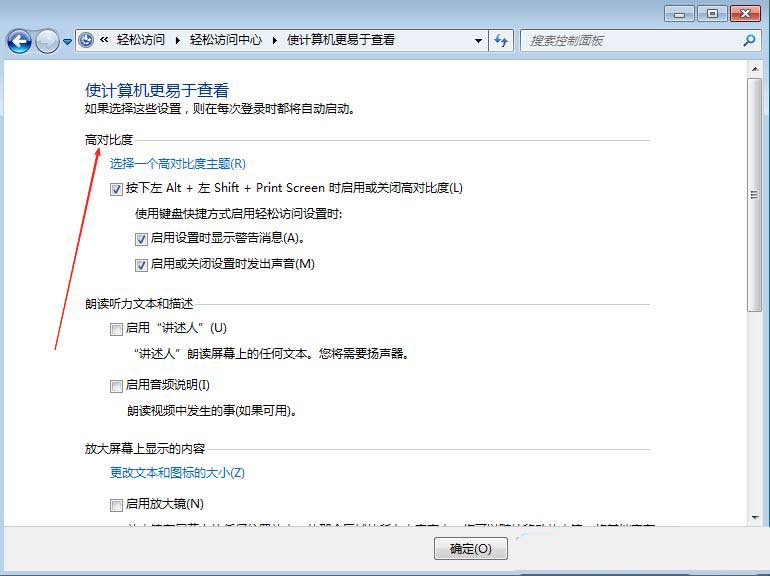
Task: Click inside the 搜索控制面板 search field
Action: [630, 41]
